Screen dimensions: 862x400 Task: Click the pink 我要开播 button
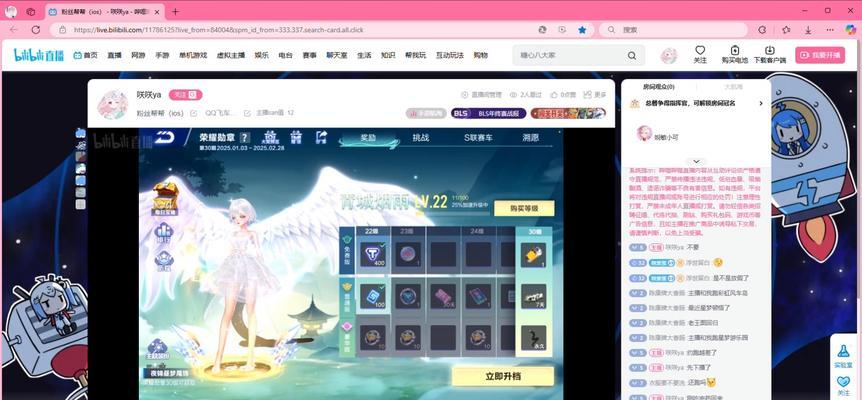(x=820, y=55)
